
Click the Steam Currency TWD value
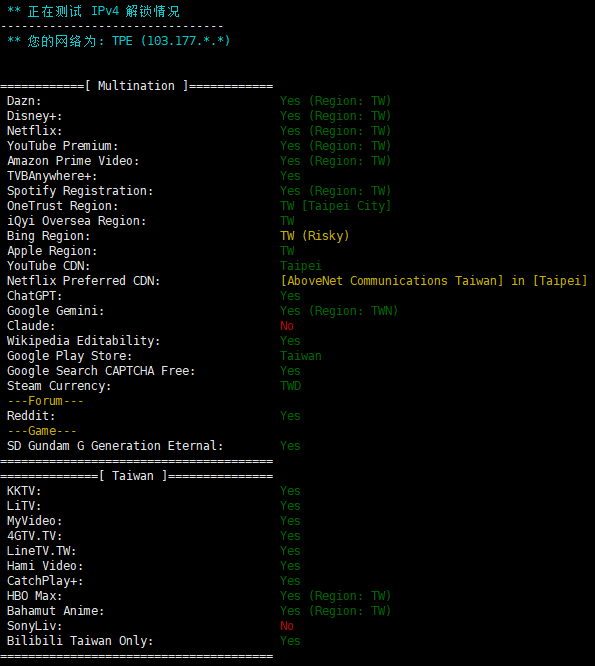pos(291,386)
